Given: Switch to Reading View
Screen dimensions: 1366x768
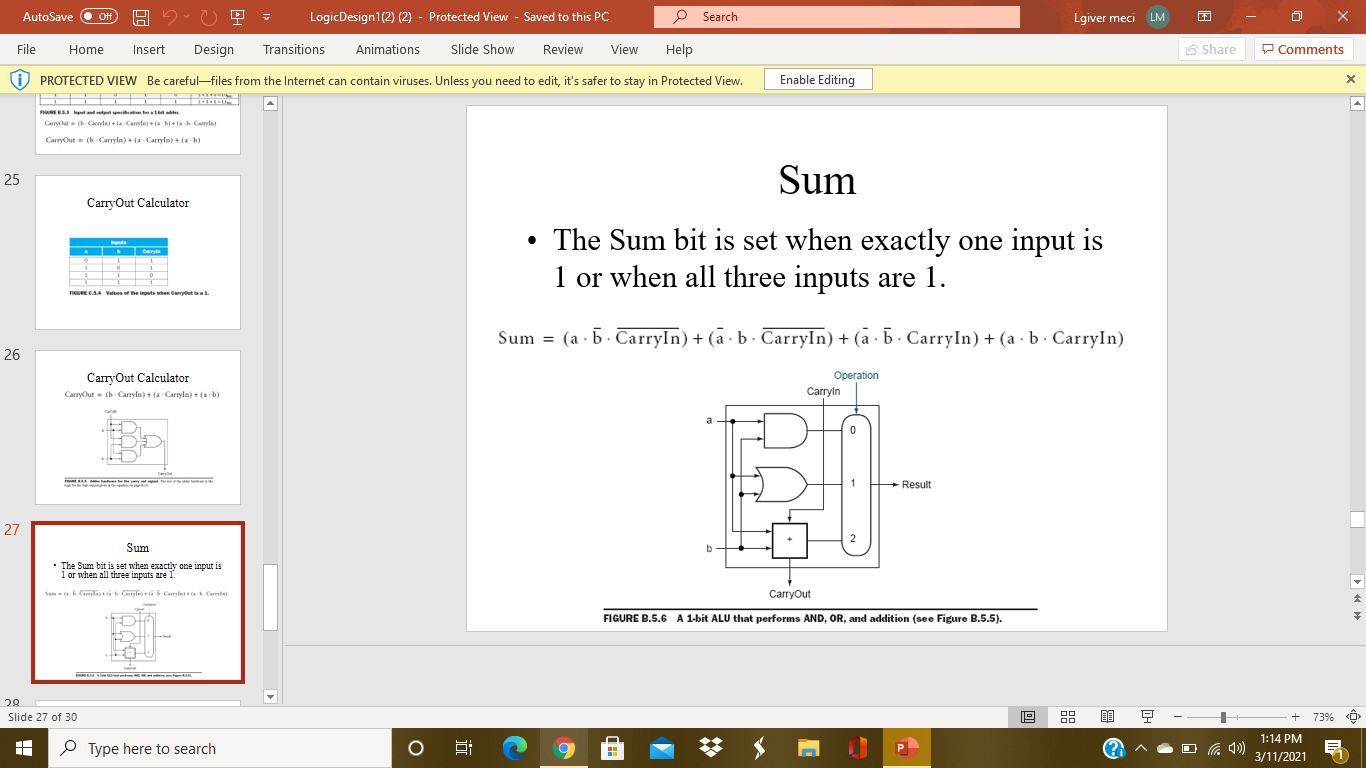Looking at the screenshot, I should tap(1107, 717).
